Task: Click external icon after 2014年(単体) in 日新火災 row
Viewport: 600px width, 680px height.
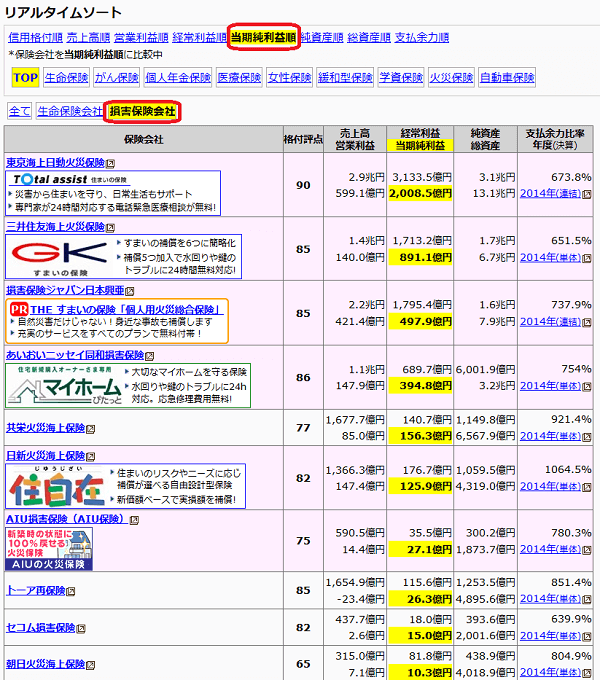Action: point(587,487)
